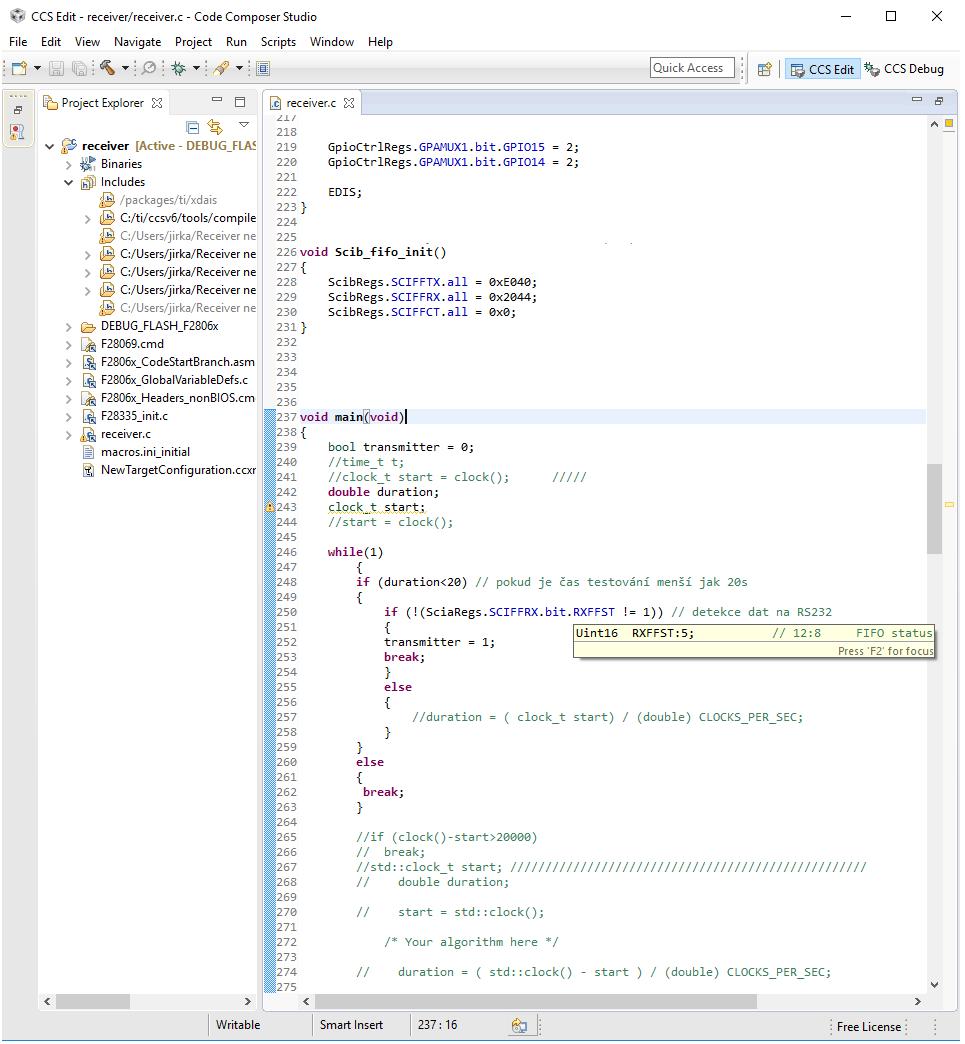Click the editor vertical scrollbar thumb
The height and width of the screenshot is (1044, 965).
[934, 508]
